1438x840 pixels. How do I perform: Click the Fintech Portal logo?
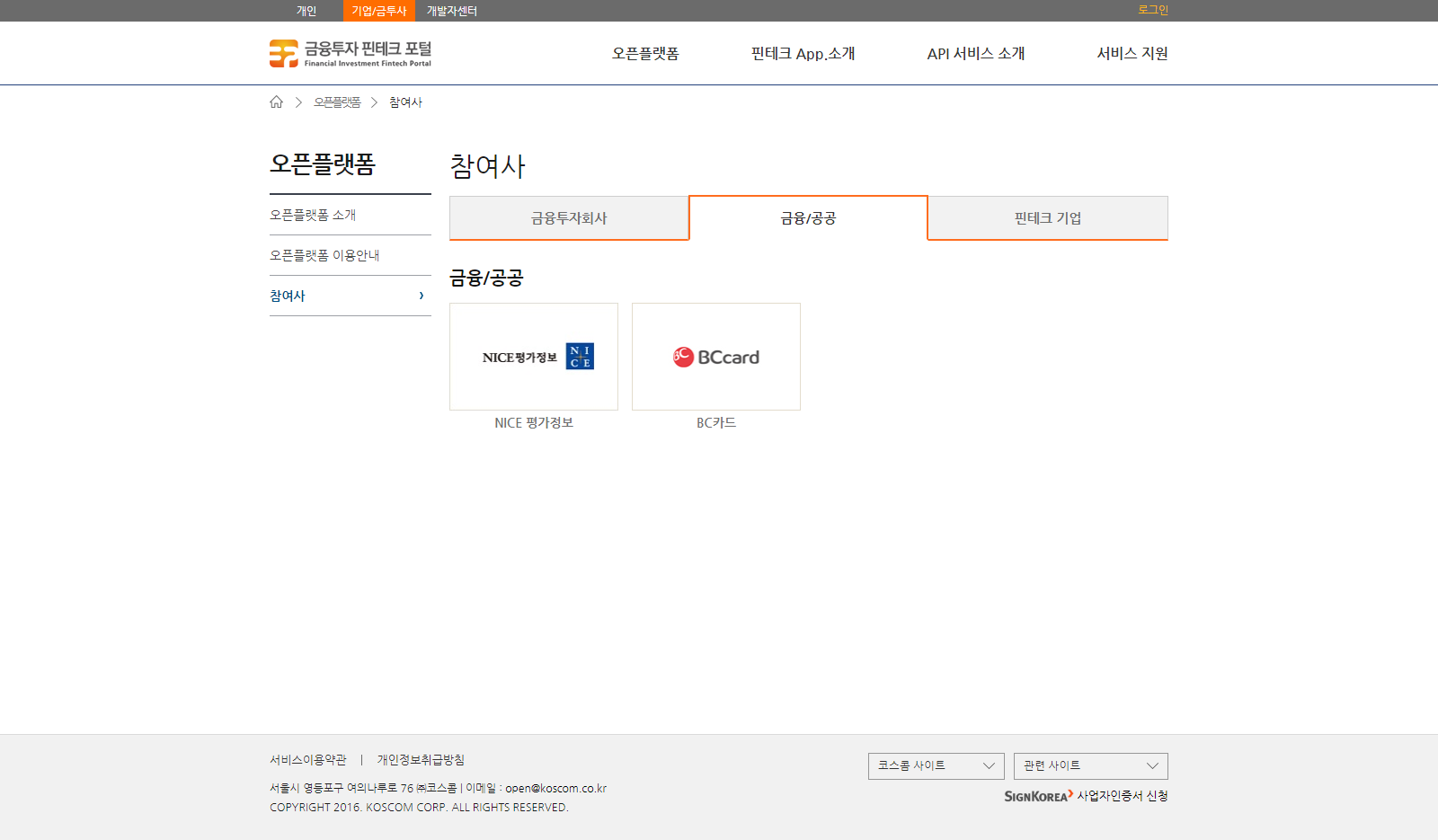pyautogui.click(x=351, y=53)
